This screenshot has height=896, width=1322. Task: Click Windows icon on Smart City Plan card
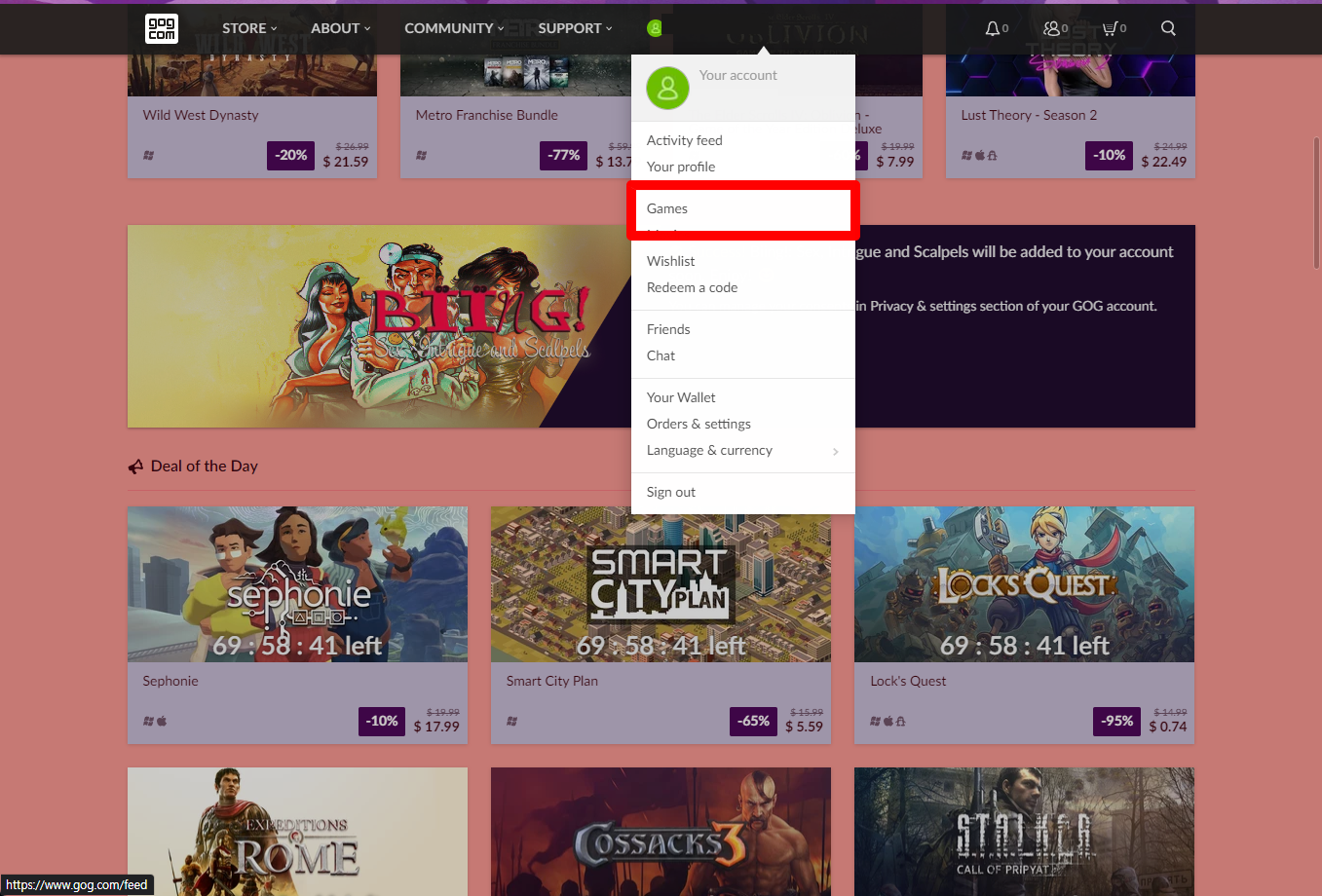pyautogui.click(x=512, y=721)
